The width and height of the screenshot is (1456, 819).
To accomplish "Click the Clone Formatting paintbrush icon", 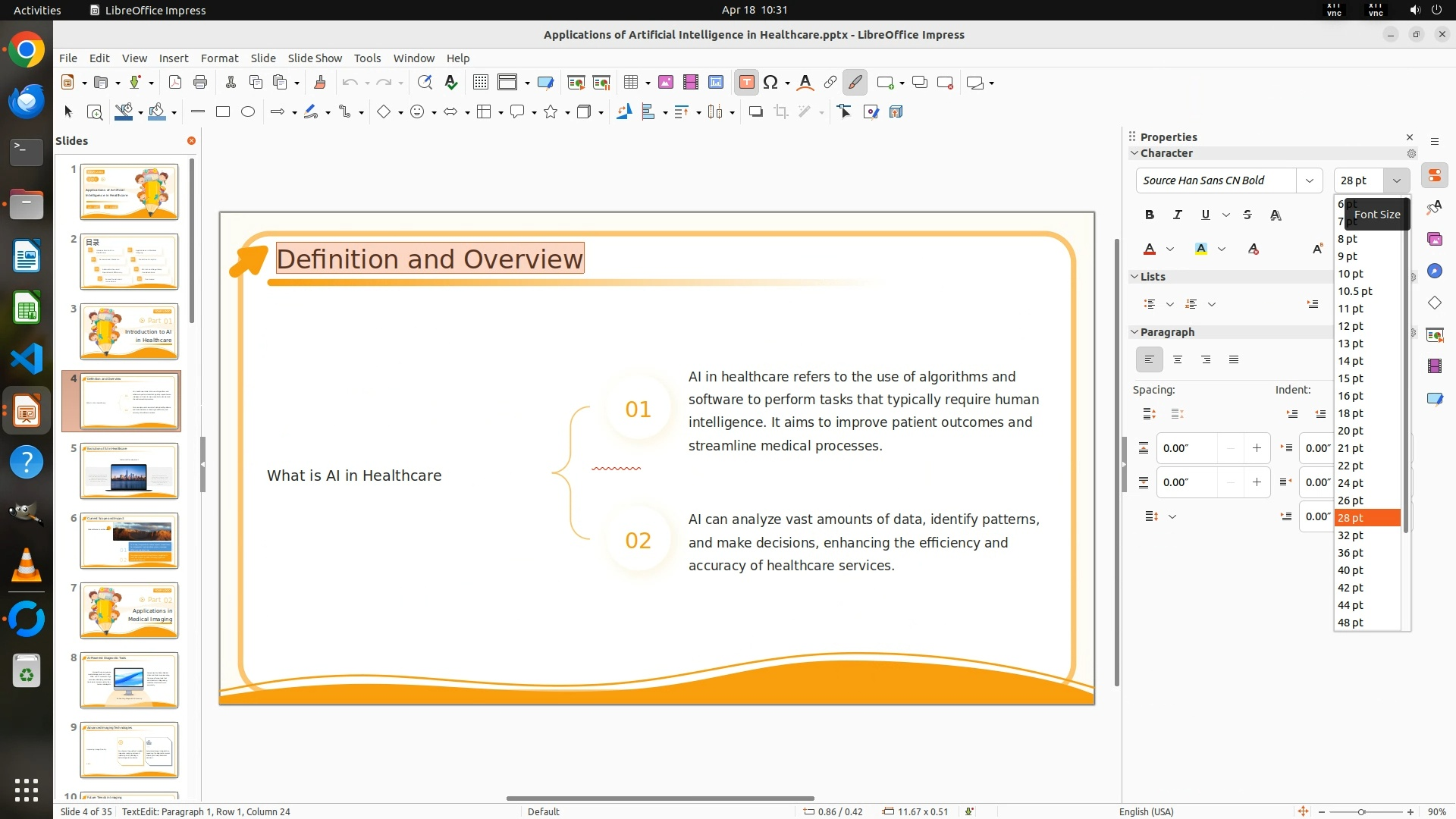I will (x=319, y=83).
